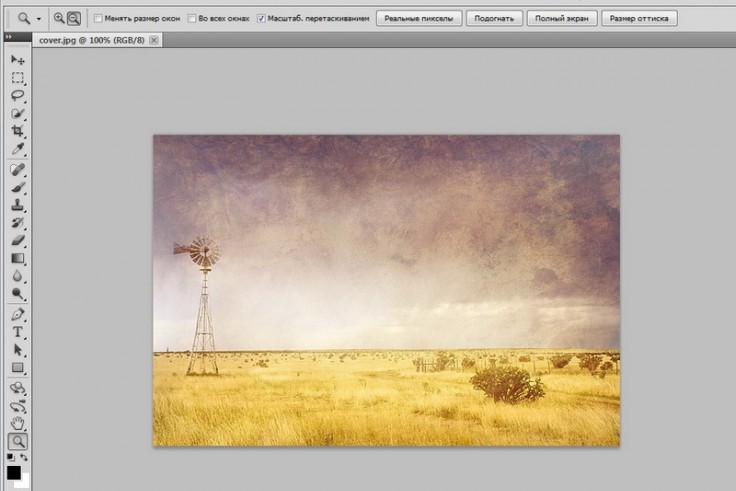Viewport: 736px width, 491px height.
Task: Select the Clone Stamp tool
Action: [18, 204]
